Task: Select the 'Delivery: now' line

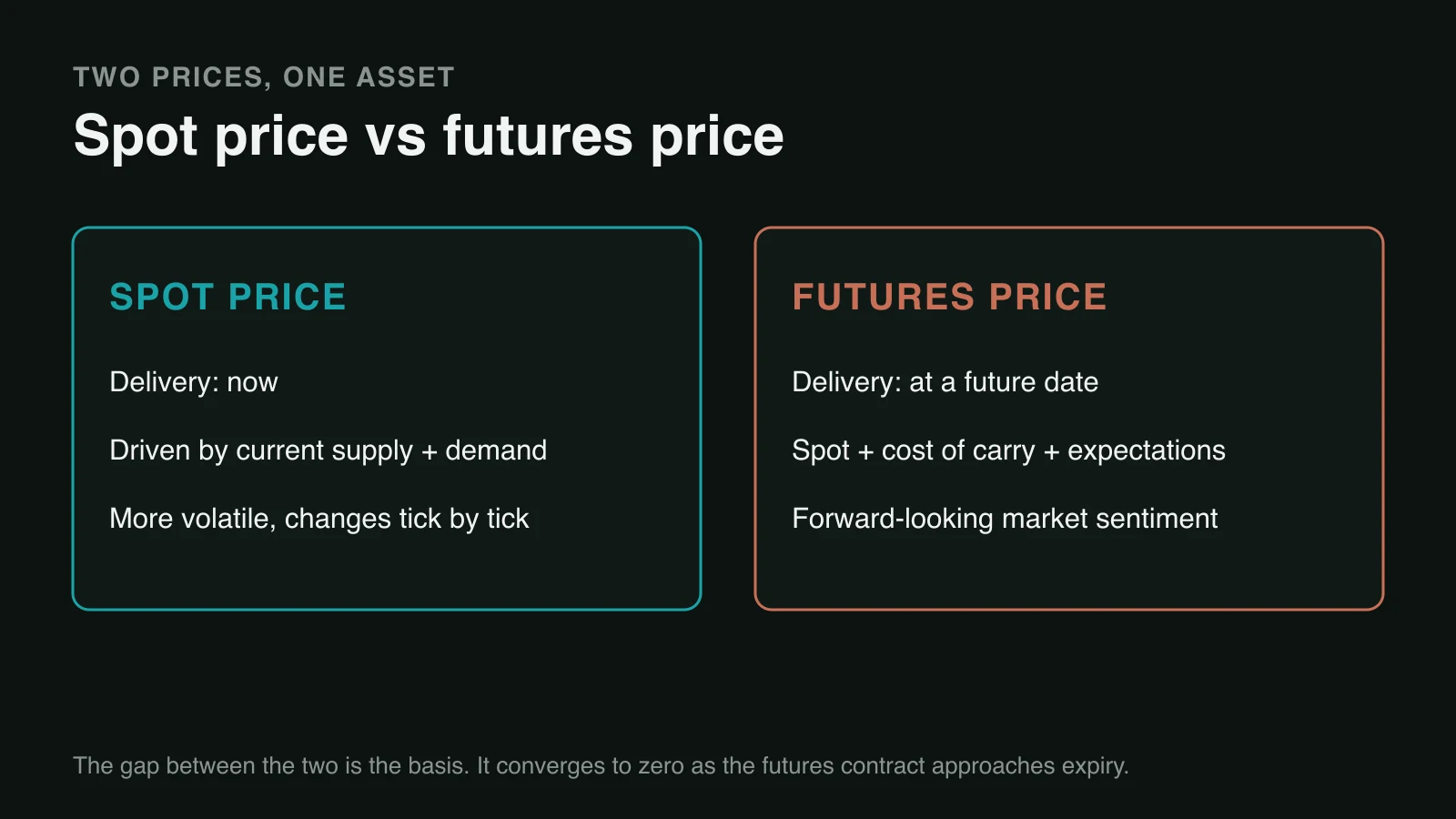Action: point(194,382)
